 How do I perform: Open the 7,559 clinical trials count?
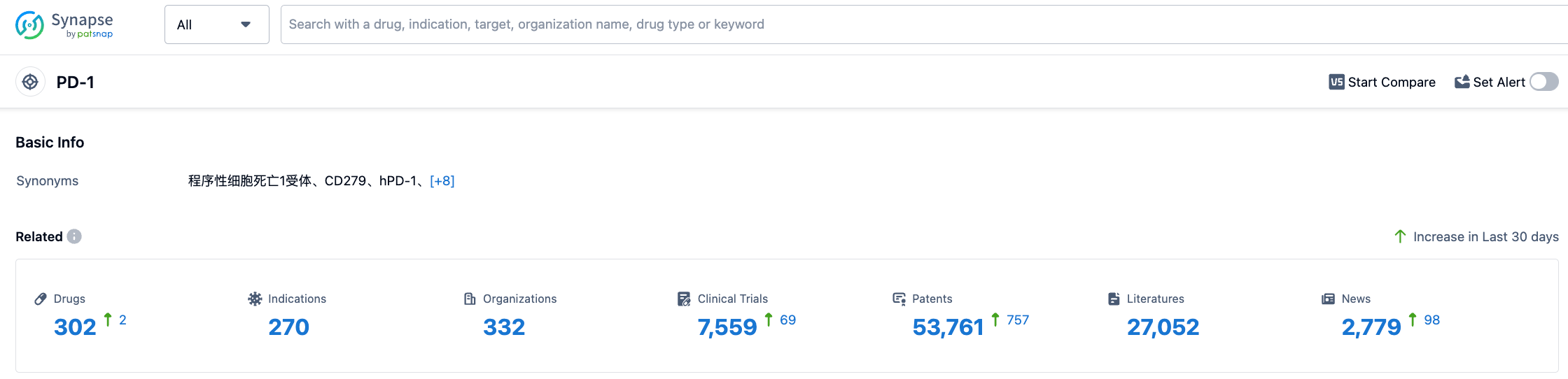pos(727,327)
